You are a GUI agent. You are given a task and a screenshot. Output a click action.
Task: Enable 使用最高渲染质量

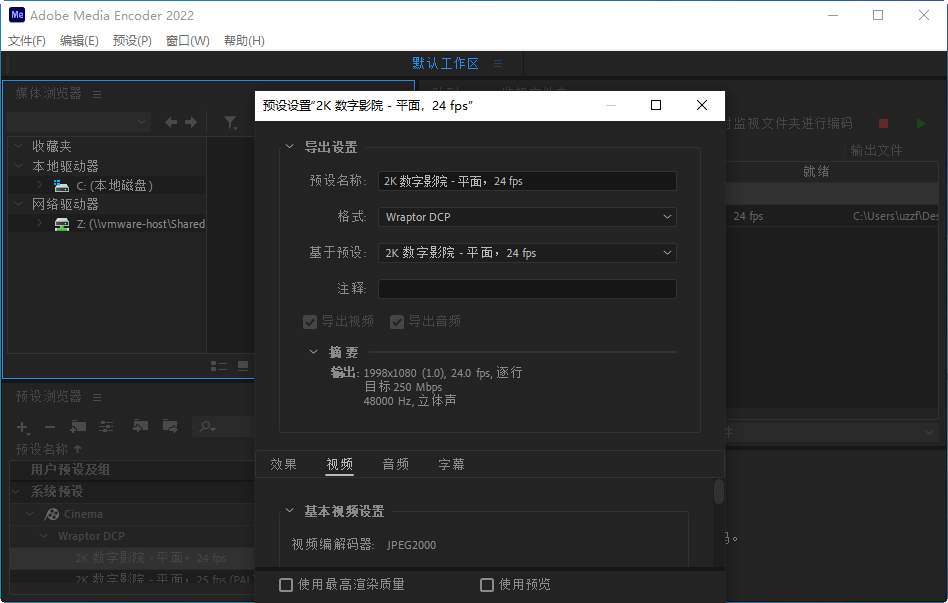[286, 585]
